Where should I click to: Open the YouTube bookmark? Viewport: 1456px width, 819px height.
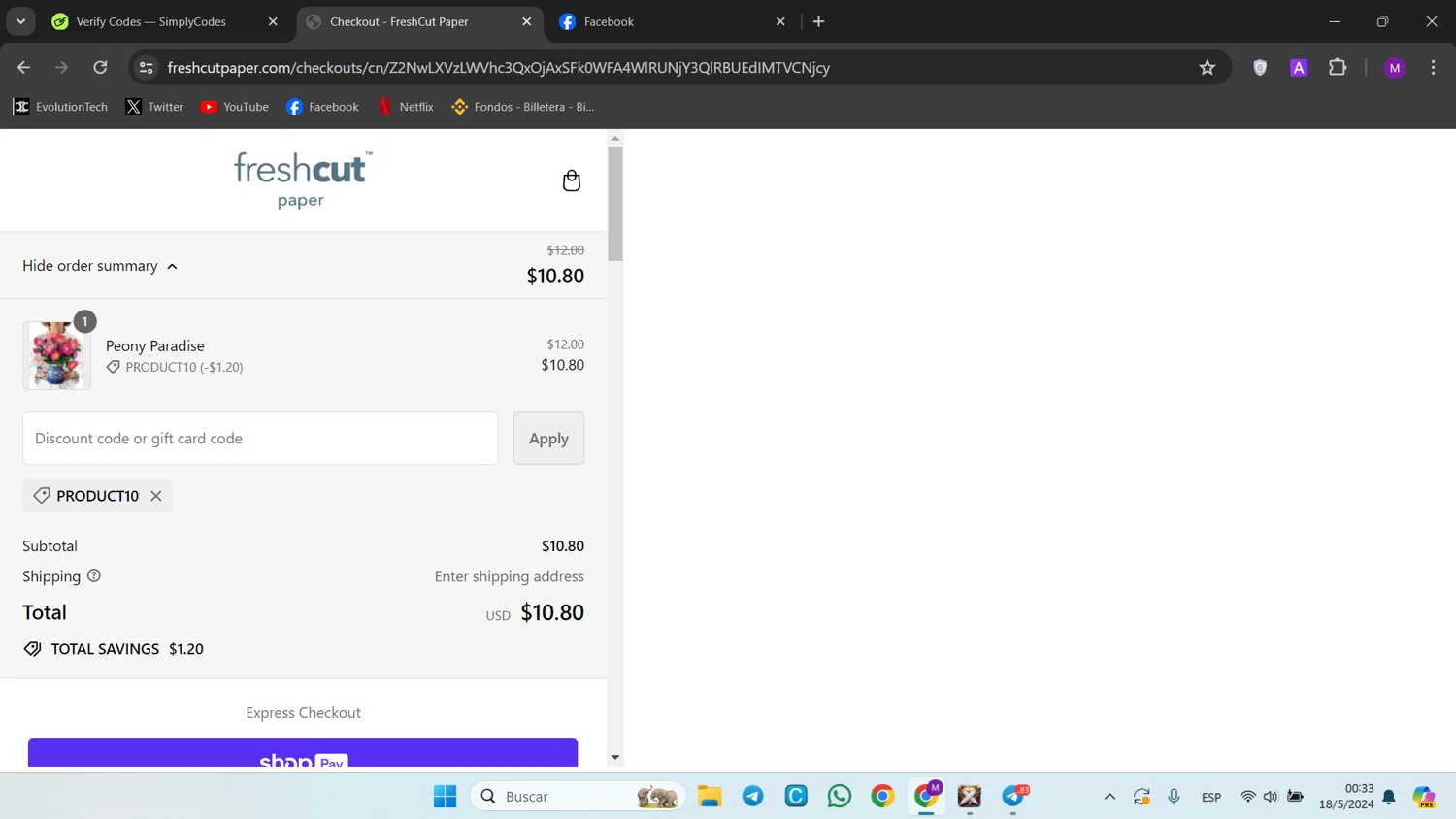click(x=234, y=107)
